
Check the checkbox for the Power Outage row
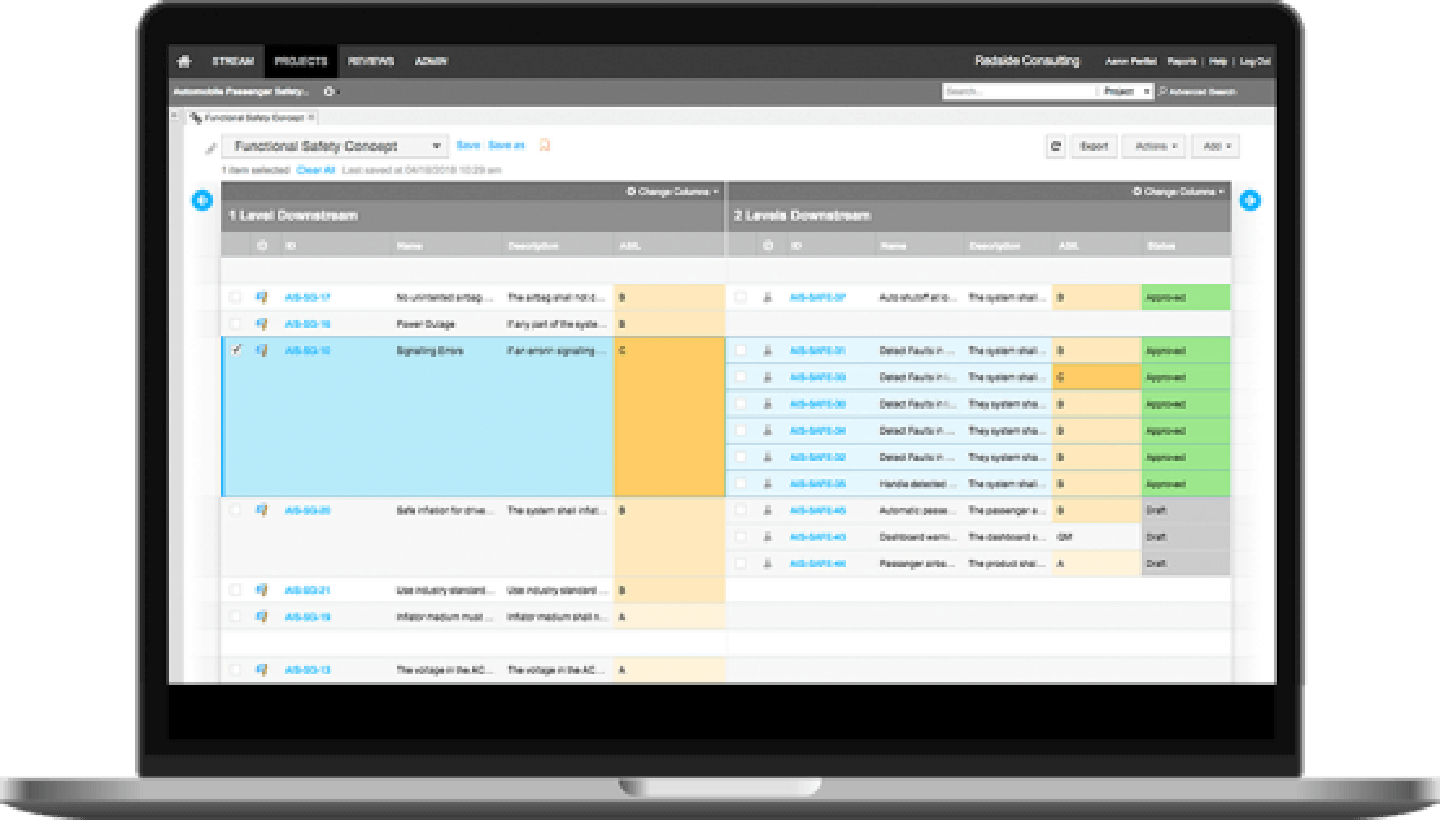click(236, 324)
